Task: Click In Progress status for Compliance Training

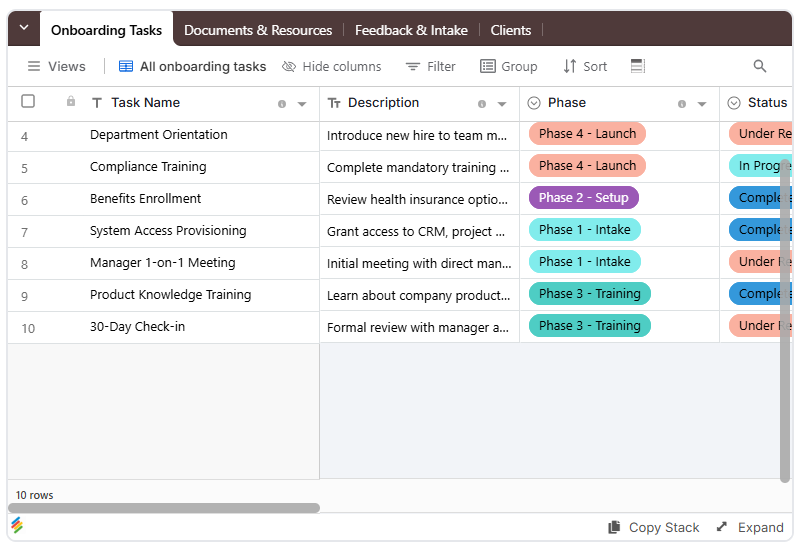Action: [x=760, y=166]
